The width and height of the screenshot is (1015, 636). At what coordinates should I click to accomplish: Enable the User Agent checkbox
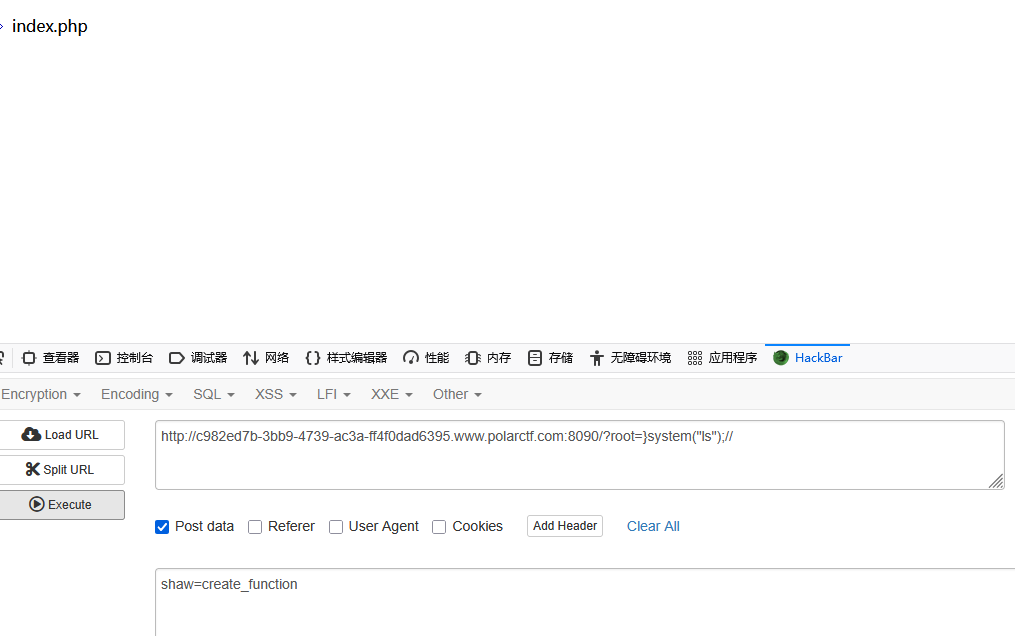click(336, 527)
